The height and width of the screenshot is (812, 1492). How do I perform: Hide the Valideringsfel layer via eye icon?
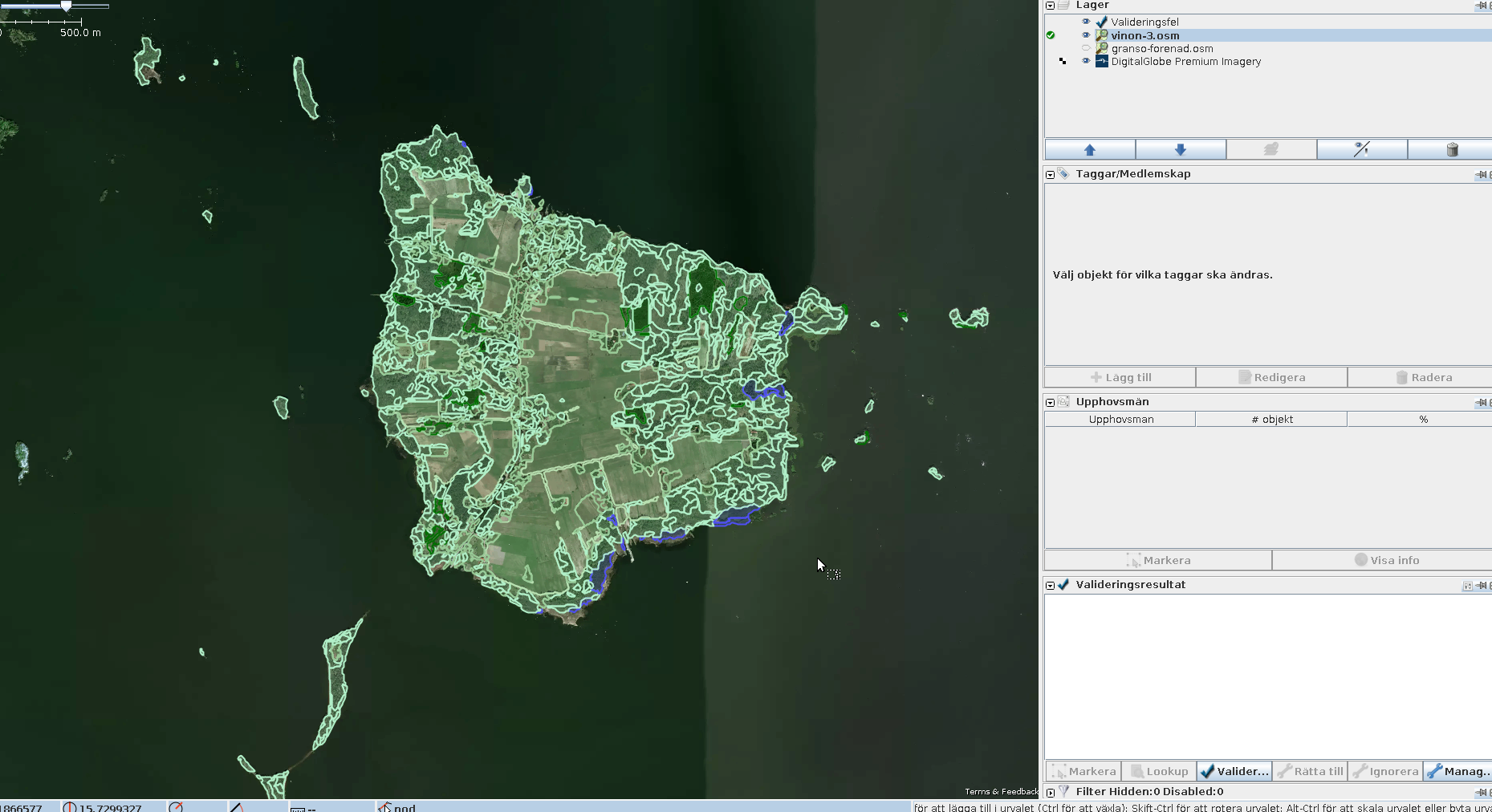click(1086, 22)
